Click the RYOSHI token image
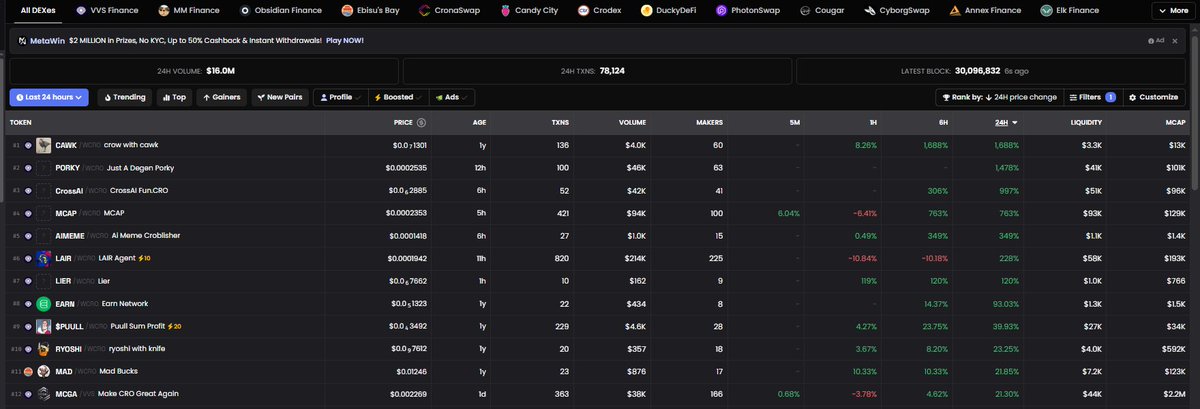 point(44,349)
